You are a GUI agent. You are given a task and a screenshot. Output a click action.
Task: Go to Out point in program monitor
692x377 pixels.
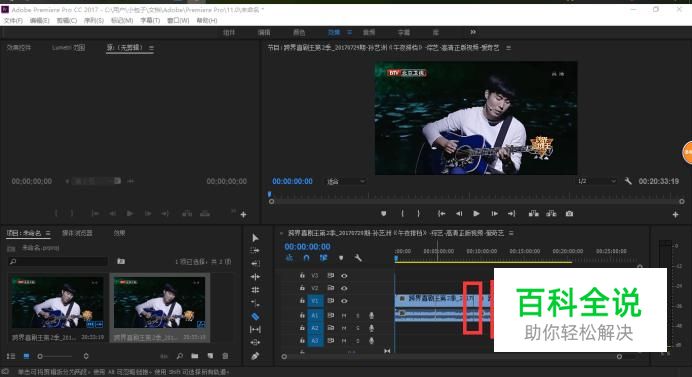coord(511,214)
